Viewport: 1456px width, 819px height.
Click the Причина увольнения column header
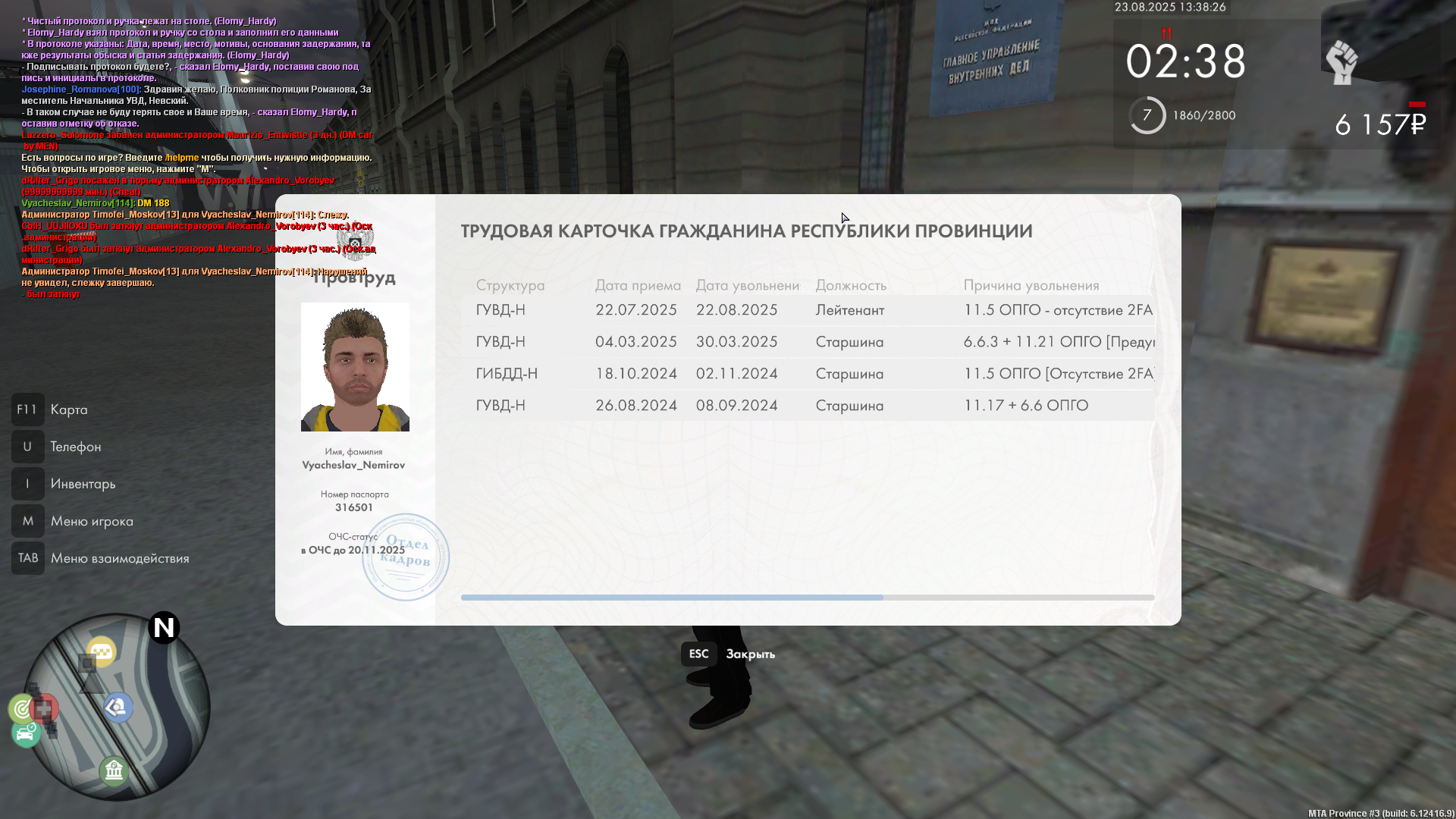(x=1031, y=285)
